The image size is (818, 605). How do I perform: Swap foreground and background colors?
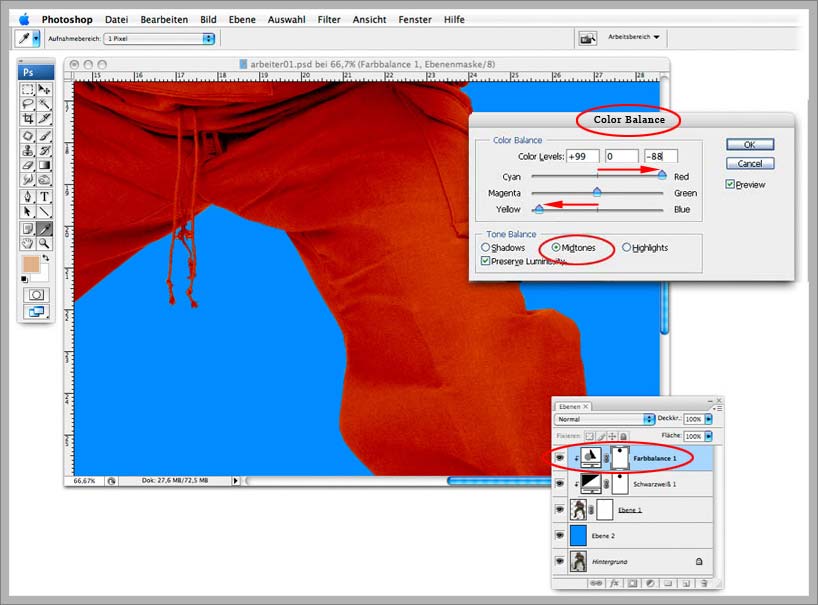coord(46,258)
